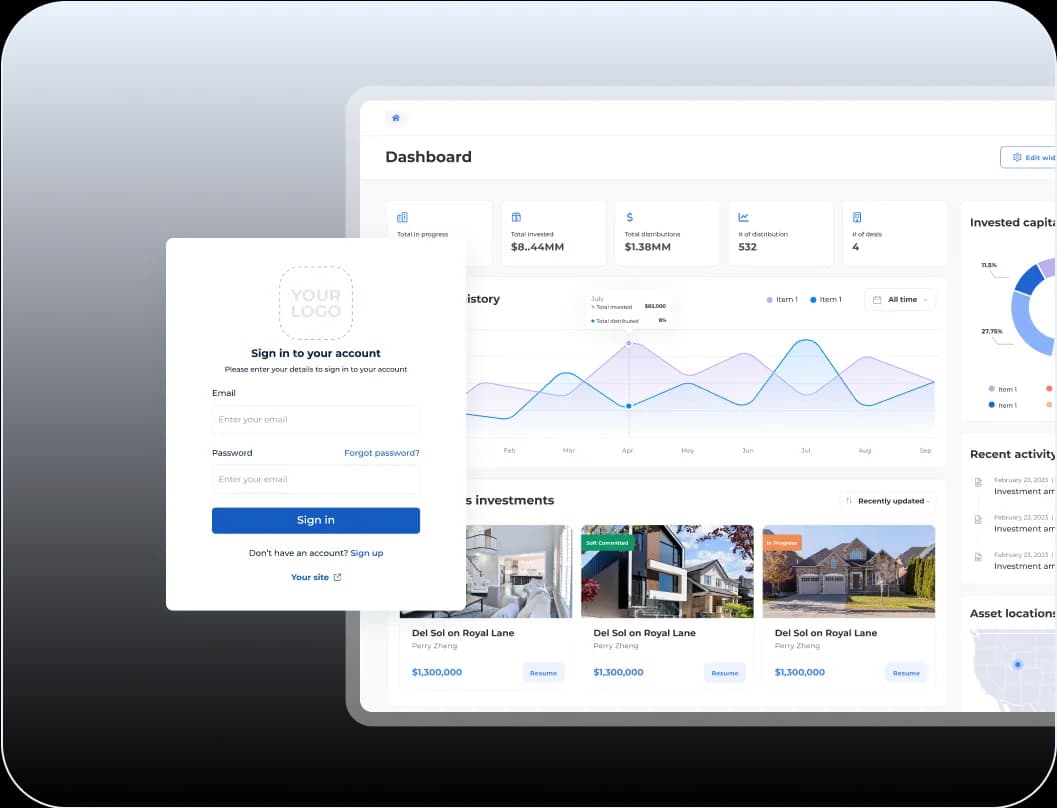1057x808 pixels.
Task: Click into the Password input field
Action: pyautogui.click(x=315, y=480)
